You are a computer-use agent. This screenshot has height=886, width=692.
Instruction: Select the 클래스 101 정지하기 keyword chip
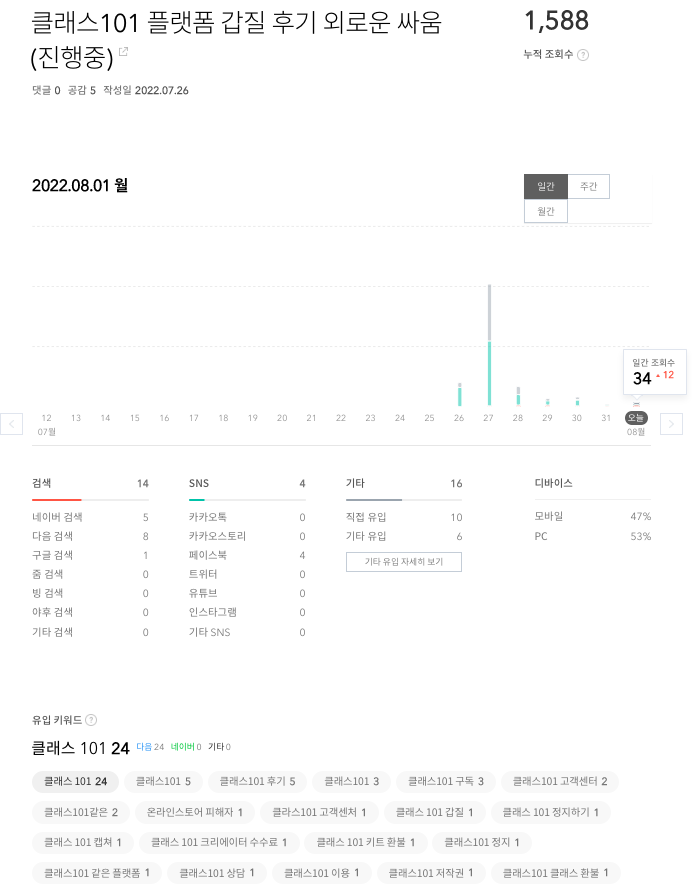tap(551, 813)
